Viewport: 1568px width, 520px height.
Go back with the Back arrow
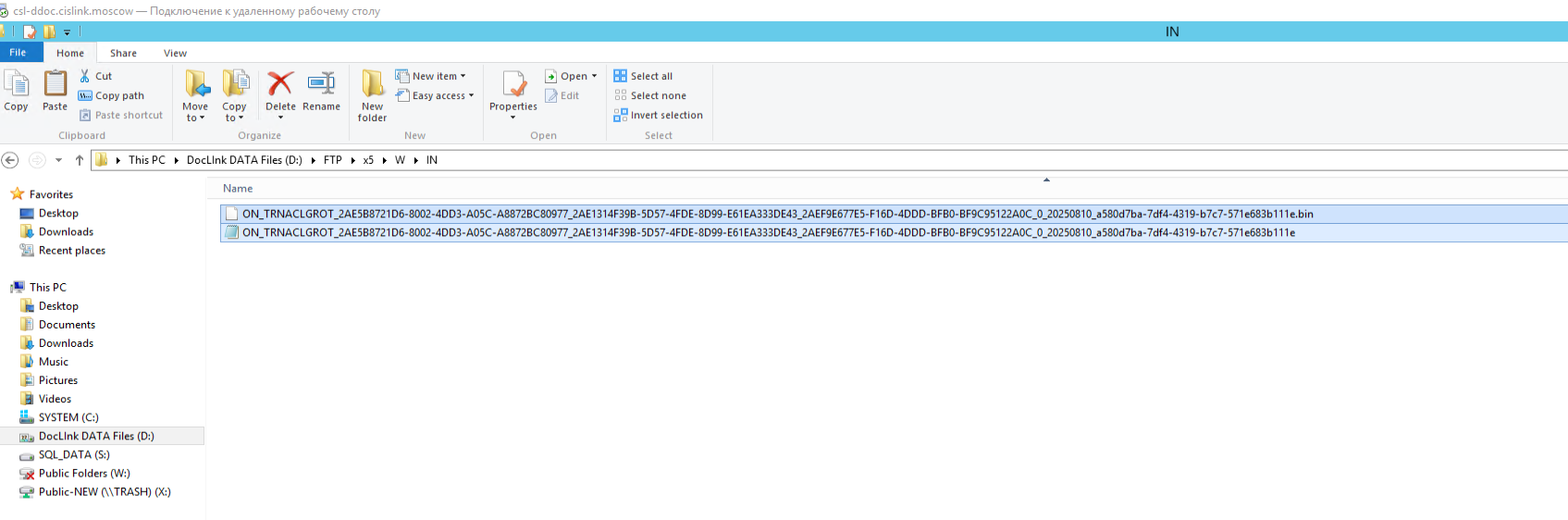[x=10, y=160]
